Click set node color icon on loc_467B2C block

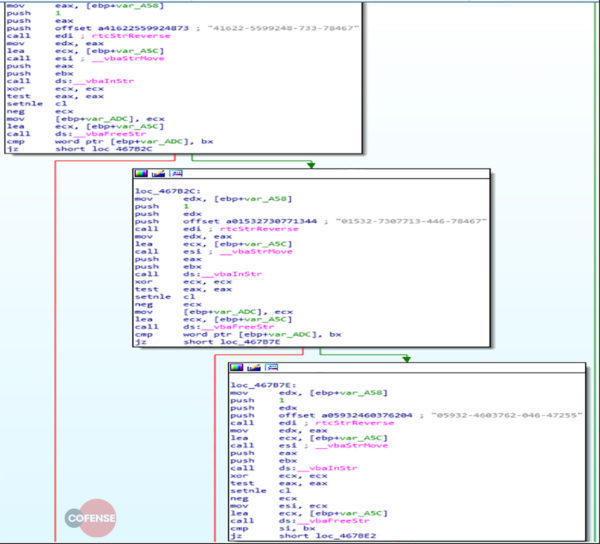click(x=140, y=174)
